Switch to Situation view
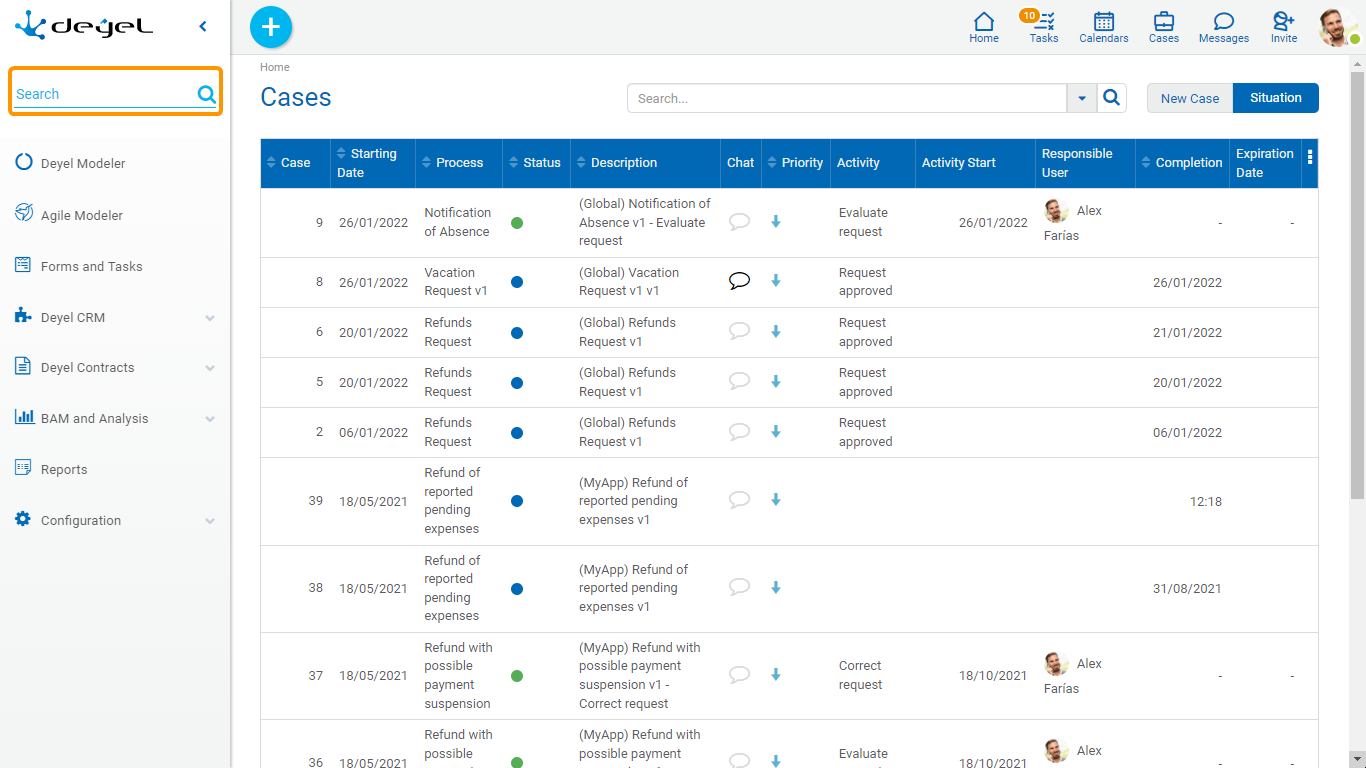Viewport: 1366px width, 768px height. [1275, 98]
